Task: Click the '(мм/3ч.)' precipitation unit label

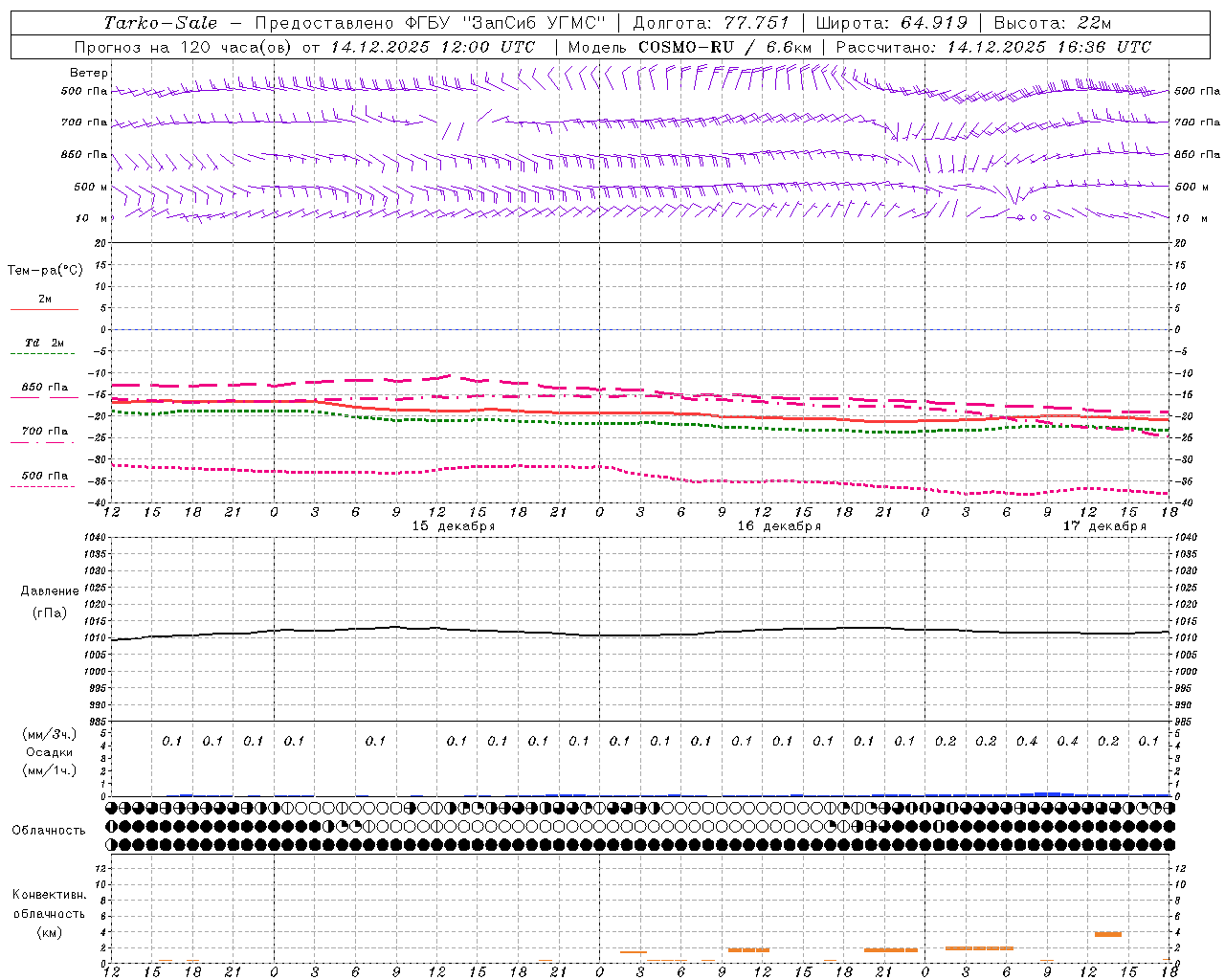Action: click(x=50, y=734)
